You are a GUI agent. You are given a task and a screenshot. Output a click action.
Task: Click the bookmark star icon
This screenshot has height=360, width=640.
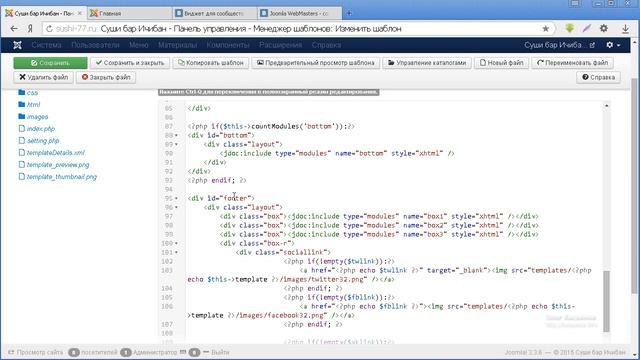pos(546,29)
